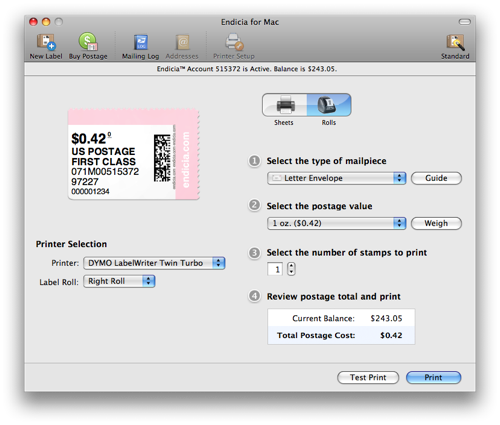500x425 pixels.
Task: Select the Rolls printing mode
Action: coord(329,105)
